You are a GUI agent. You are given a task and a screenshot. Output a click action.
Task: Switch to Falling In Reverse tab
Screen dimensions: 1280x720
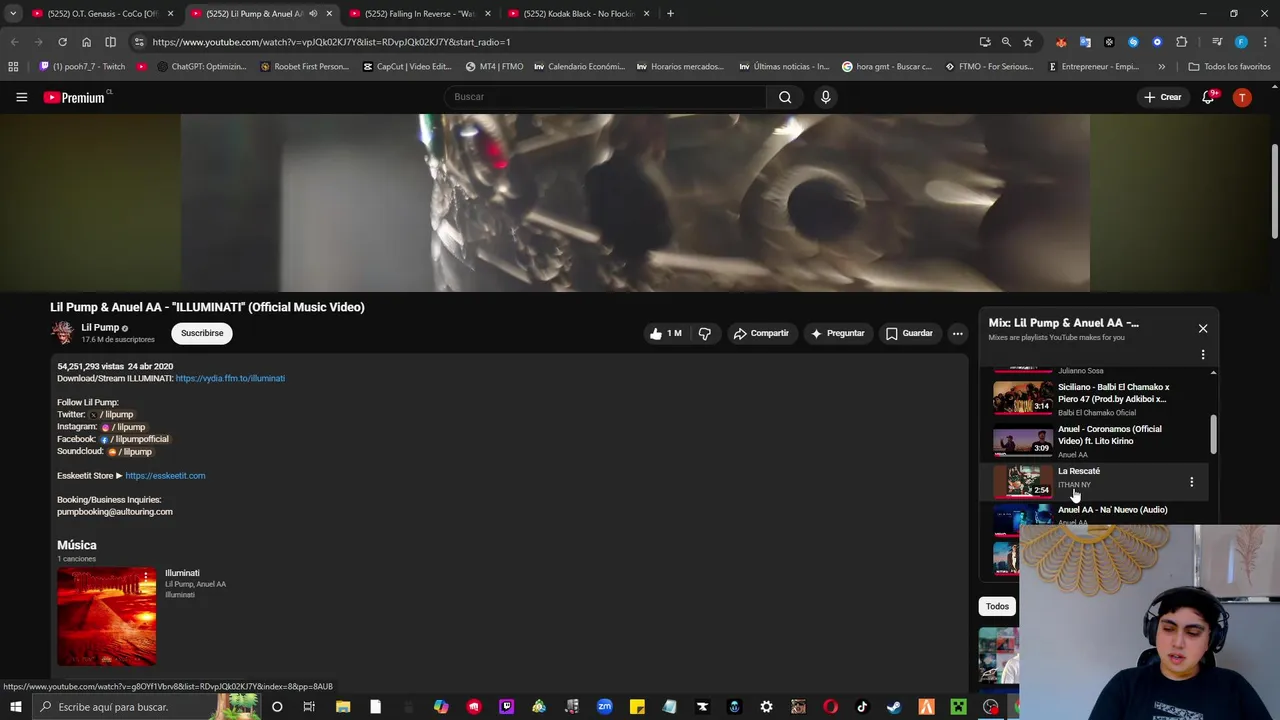pyautogui.click(x=420, y=14)
